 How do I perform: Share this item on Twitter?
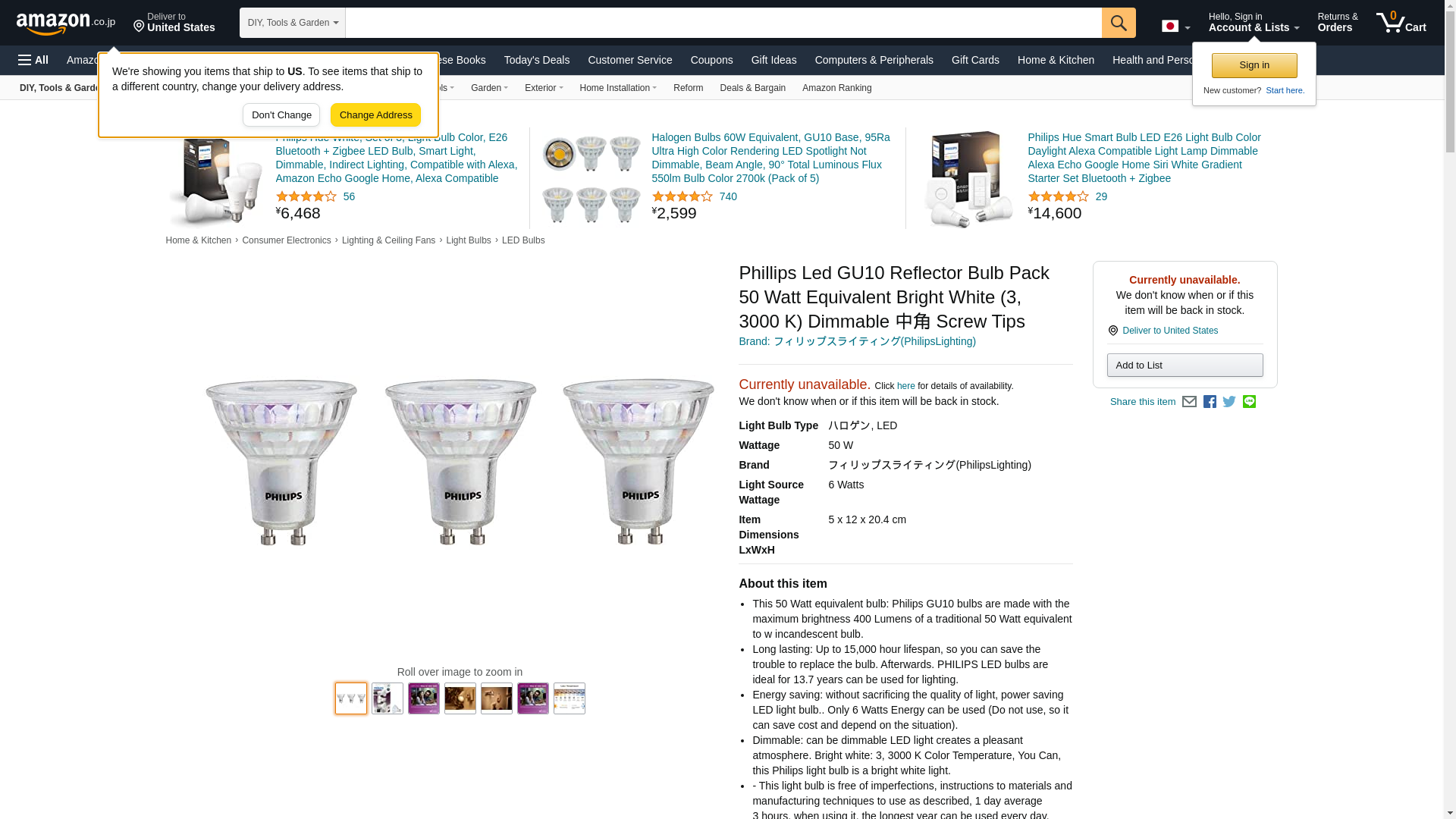[1229, 402]
